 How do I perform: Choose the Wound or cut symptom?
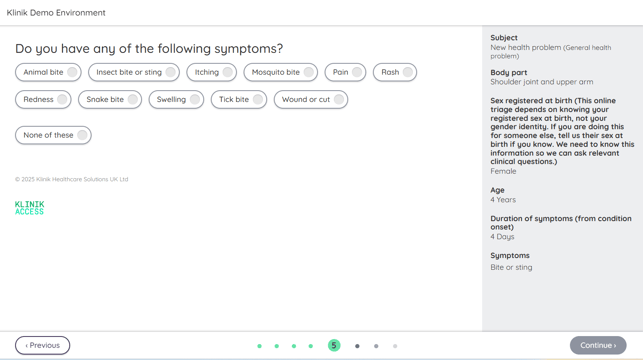[x=311, y=100]
